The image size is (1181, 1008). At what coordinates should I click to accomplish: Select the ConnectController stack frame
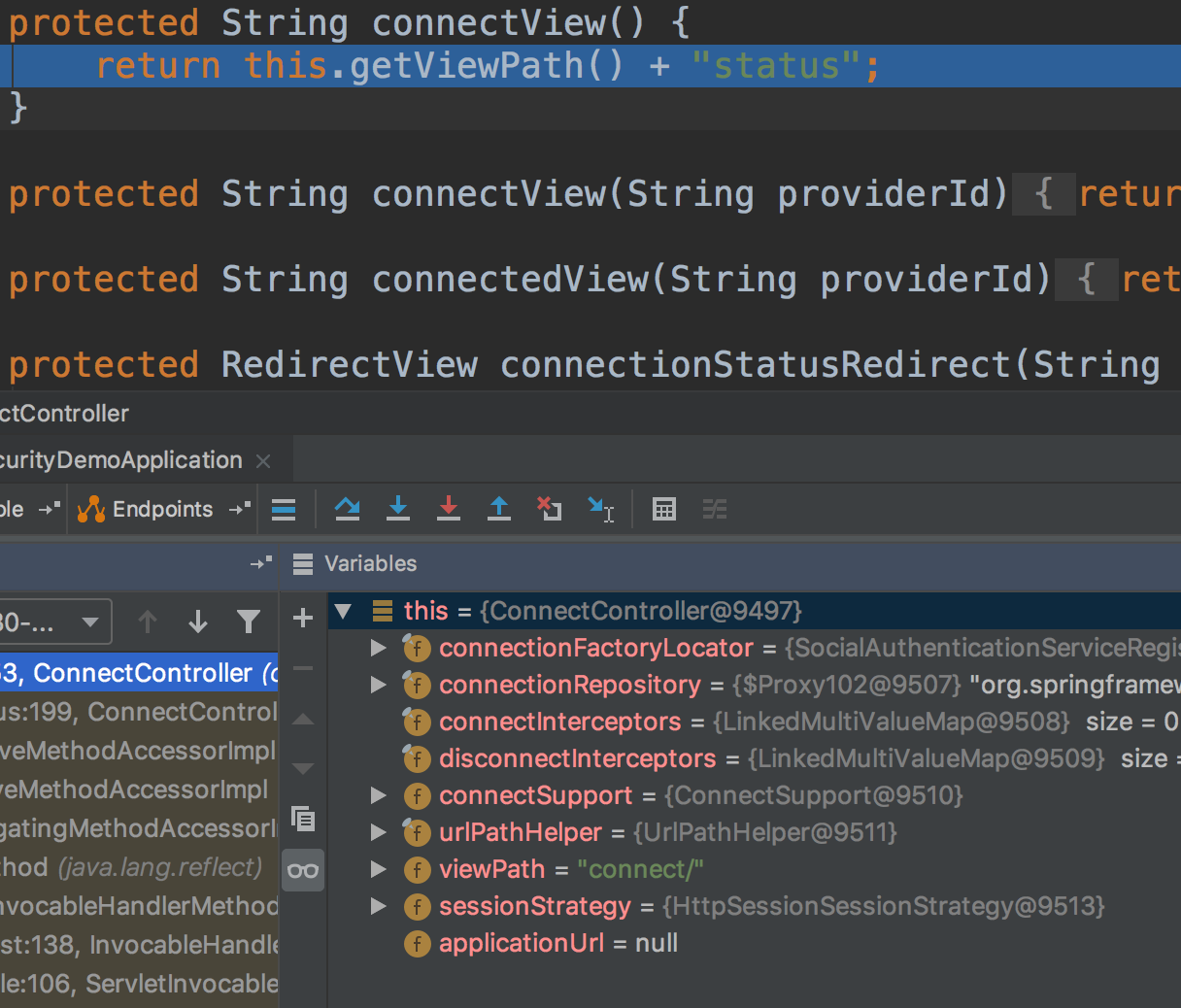click(136, 673)
